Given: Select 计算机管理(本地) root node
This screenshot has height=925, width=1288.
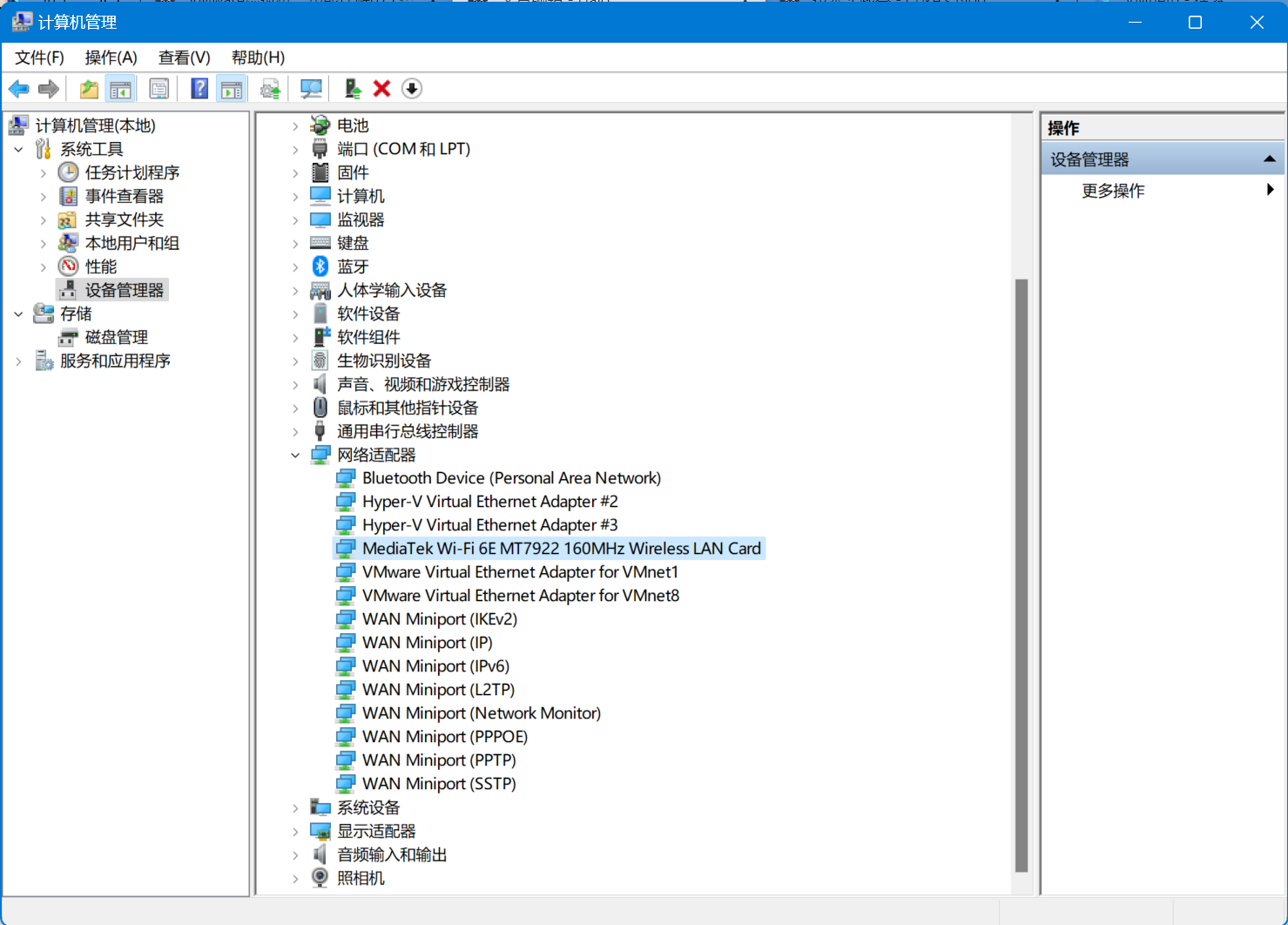Looking at the screenshot, I should coord(95,125).
